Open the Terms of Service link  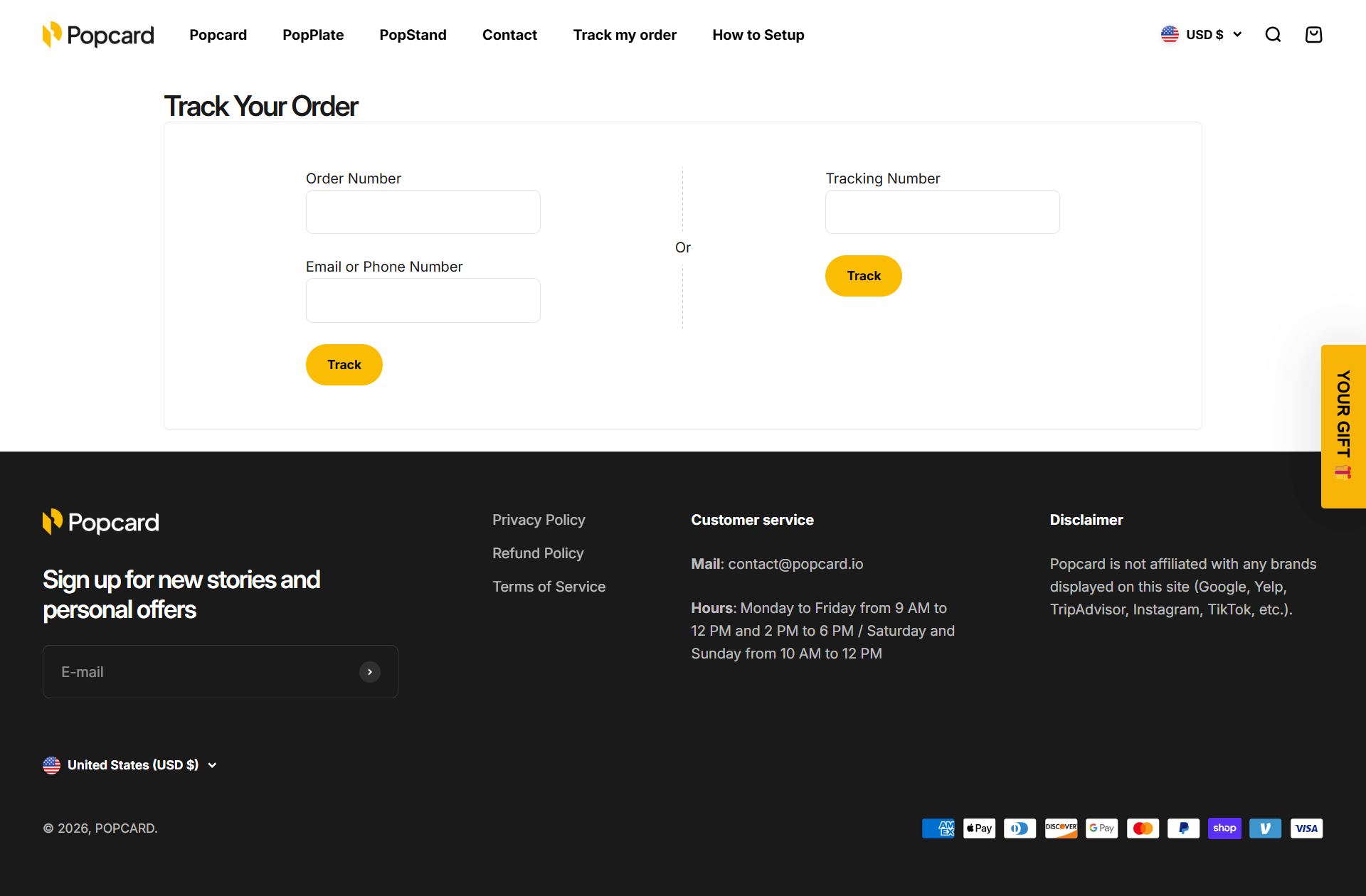(549, 587)
